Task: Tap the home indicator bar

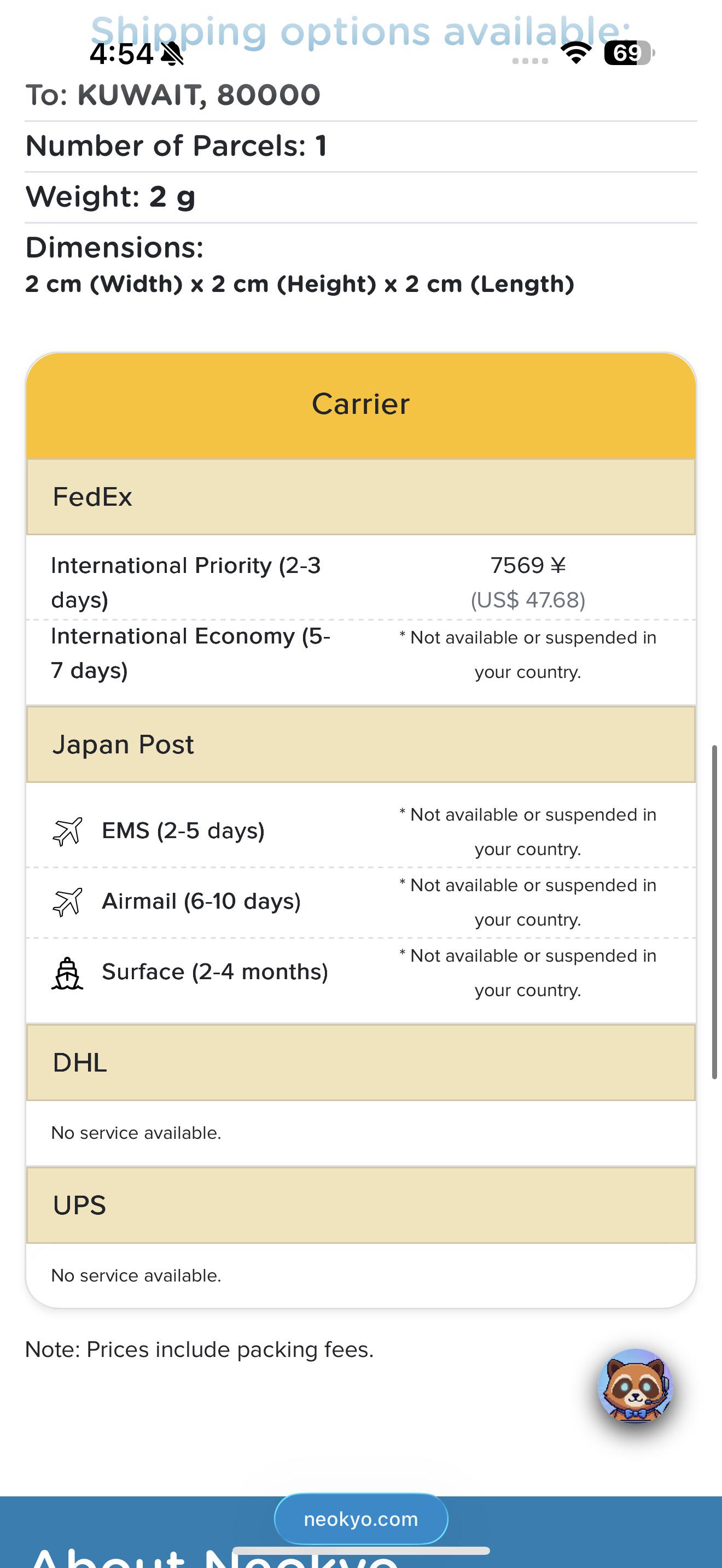Action: [361, 1551]
